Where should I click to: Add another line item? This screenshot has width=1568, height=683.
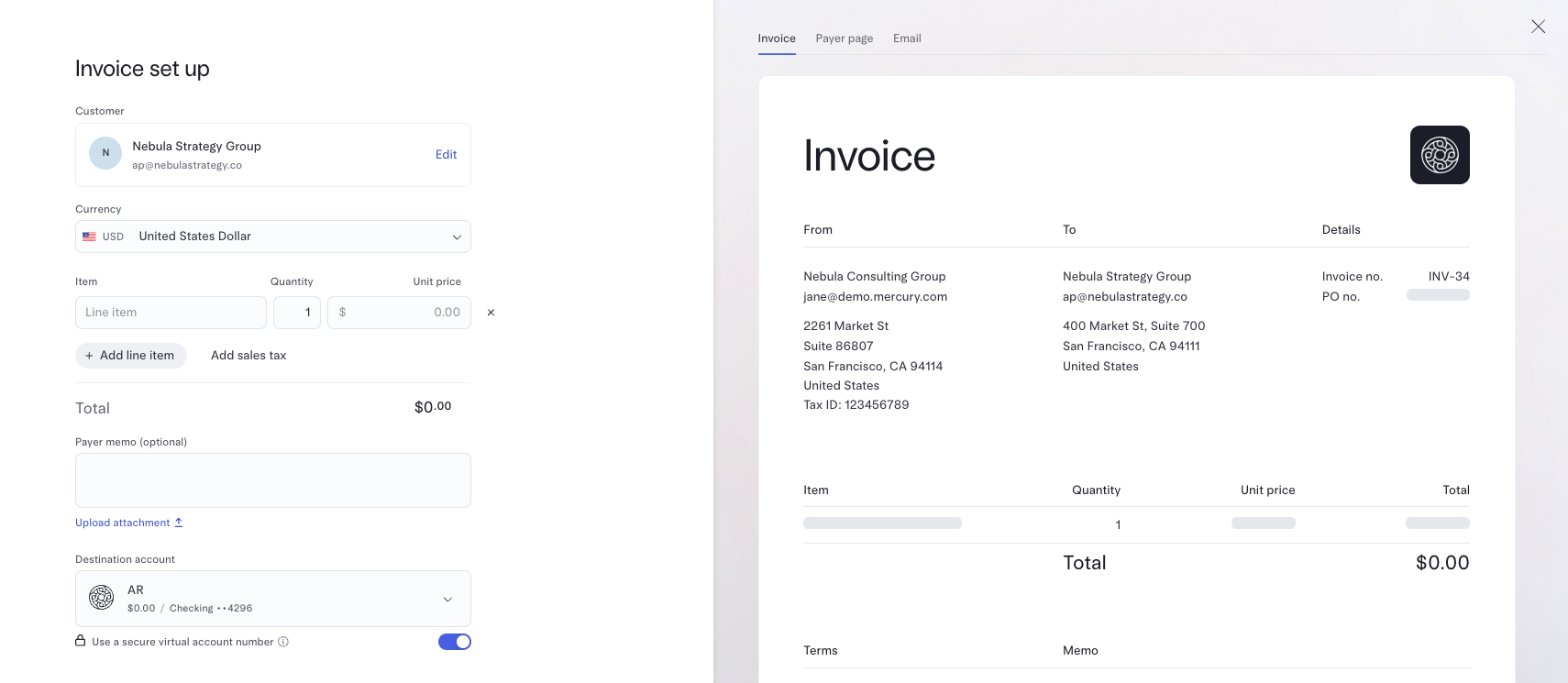click(x=131, y=356)
